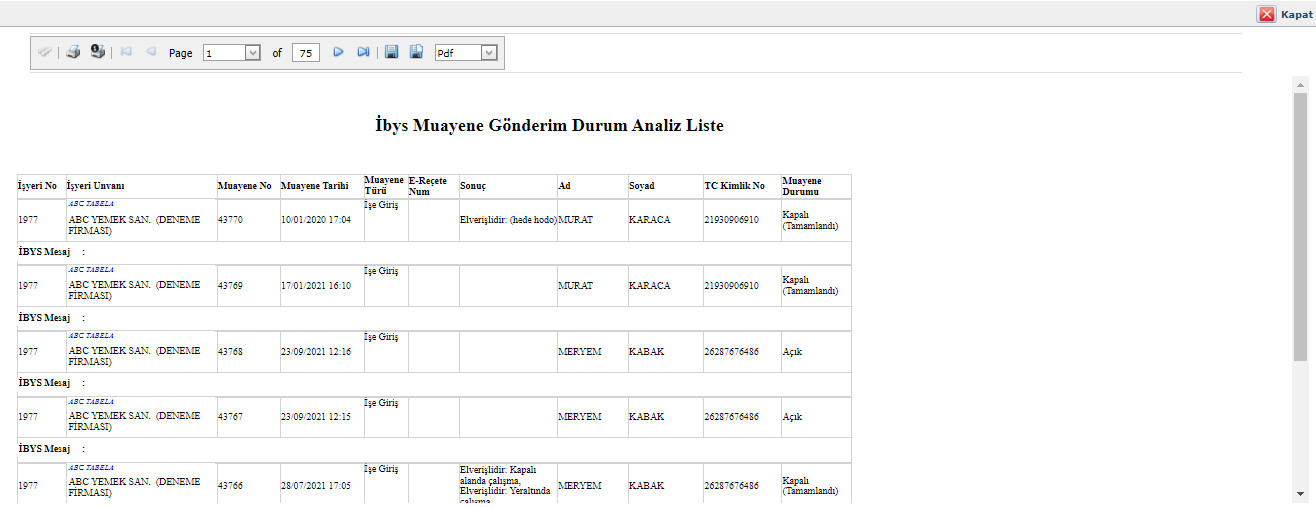Screen dimensions: 1316x507
Task: Click the scrollbar down arrow
Action: coord(1300,493)
